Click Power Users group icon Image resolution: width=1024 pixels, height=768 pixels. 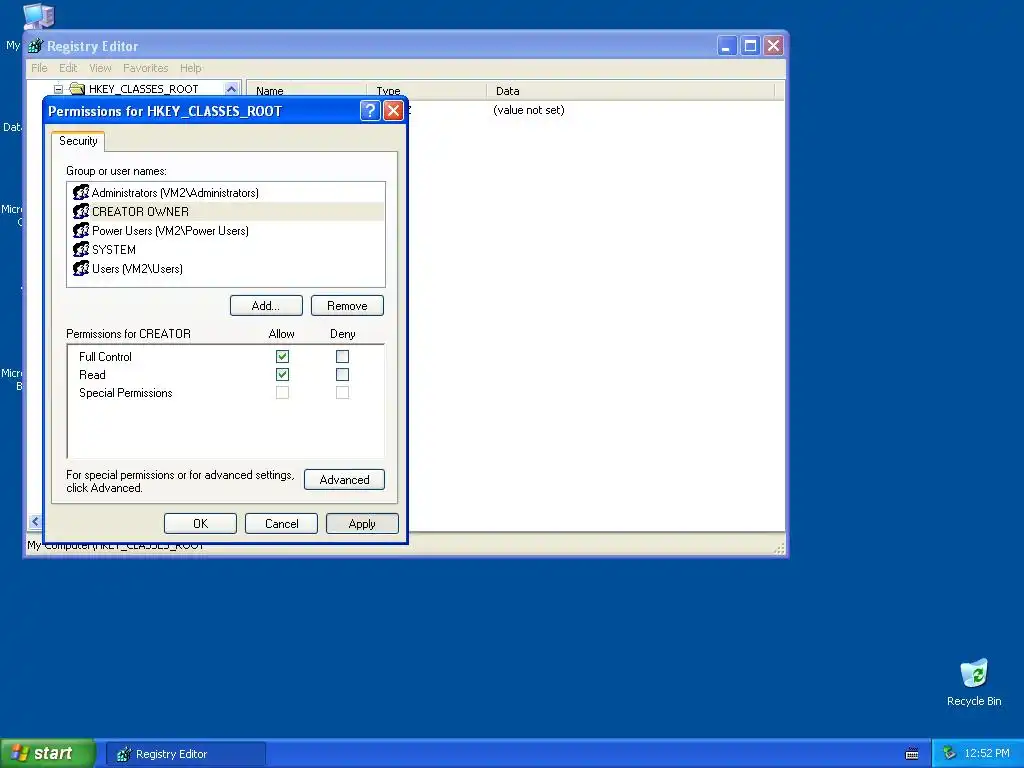point(81,231)
